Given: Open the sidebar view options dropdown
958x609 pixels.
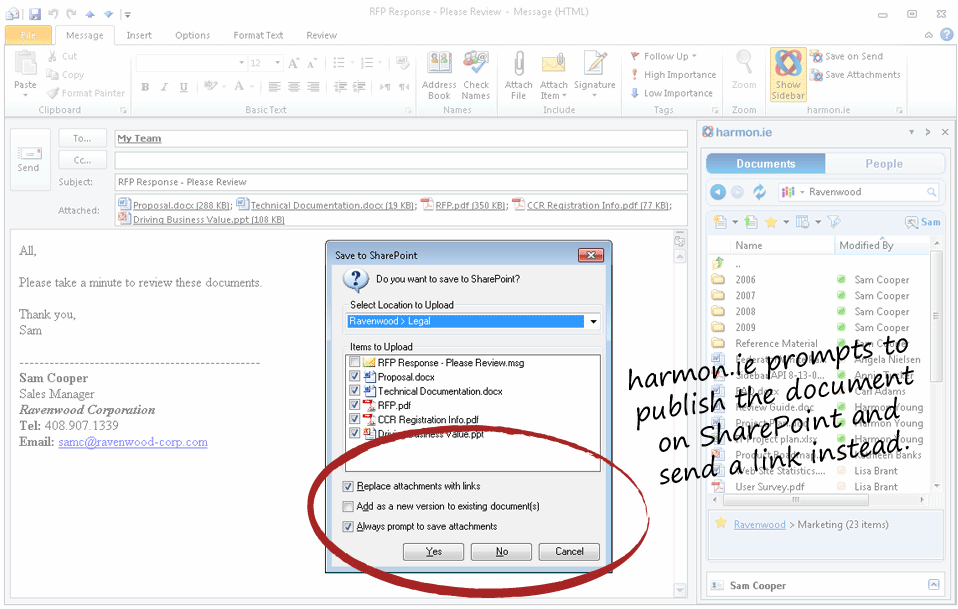Looking at the screenshot, I should [x=818, y=222].
